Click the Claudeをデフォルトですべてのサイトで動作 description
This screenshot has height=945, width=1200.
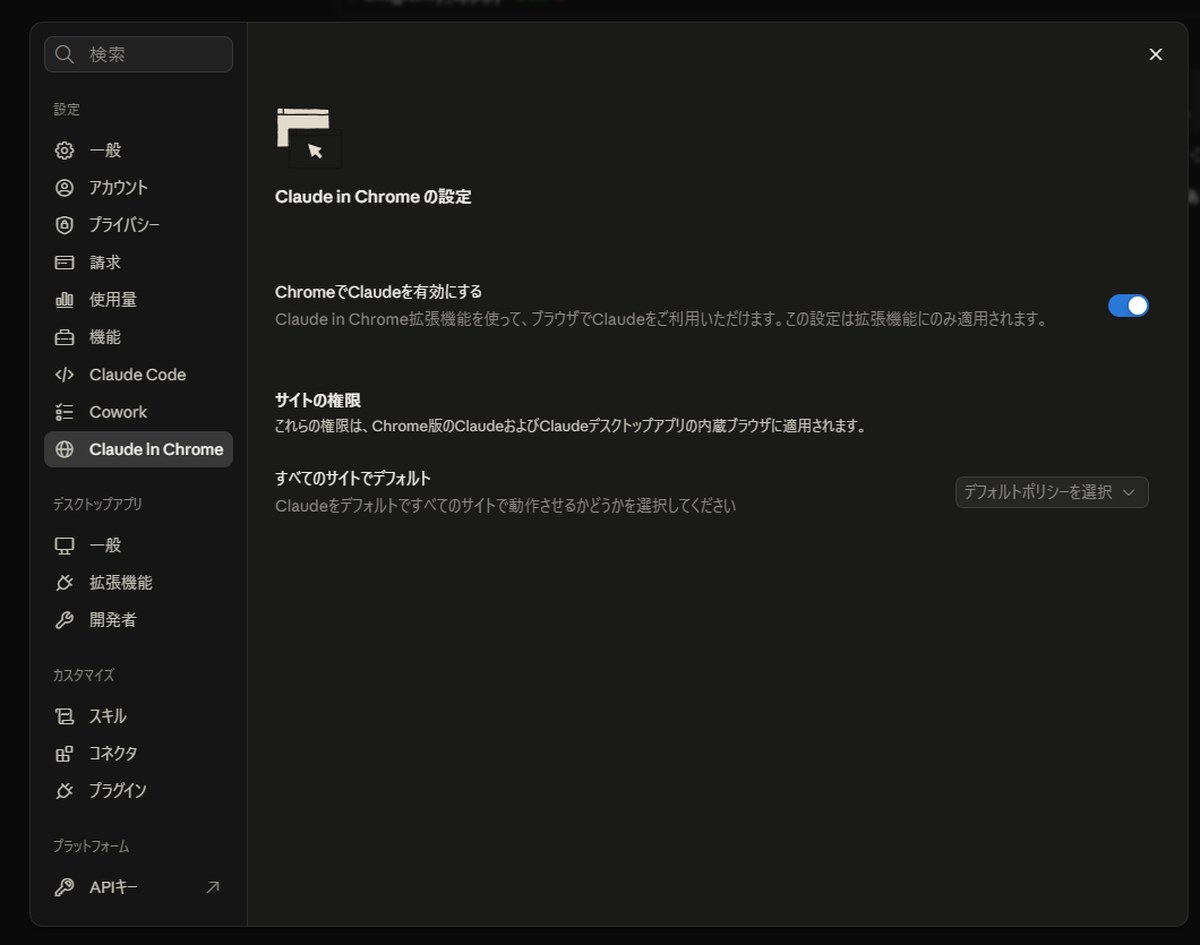(x=505, y=506)
